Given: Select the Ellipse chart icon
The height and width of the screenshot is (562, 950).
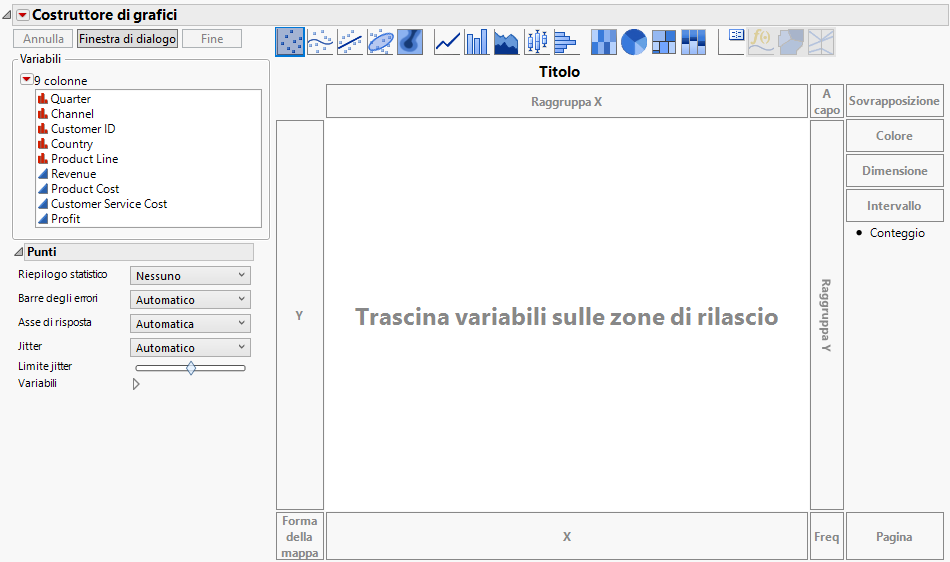Looking at the screenshot, I should (x=380, y=42).
